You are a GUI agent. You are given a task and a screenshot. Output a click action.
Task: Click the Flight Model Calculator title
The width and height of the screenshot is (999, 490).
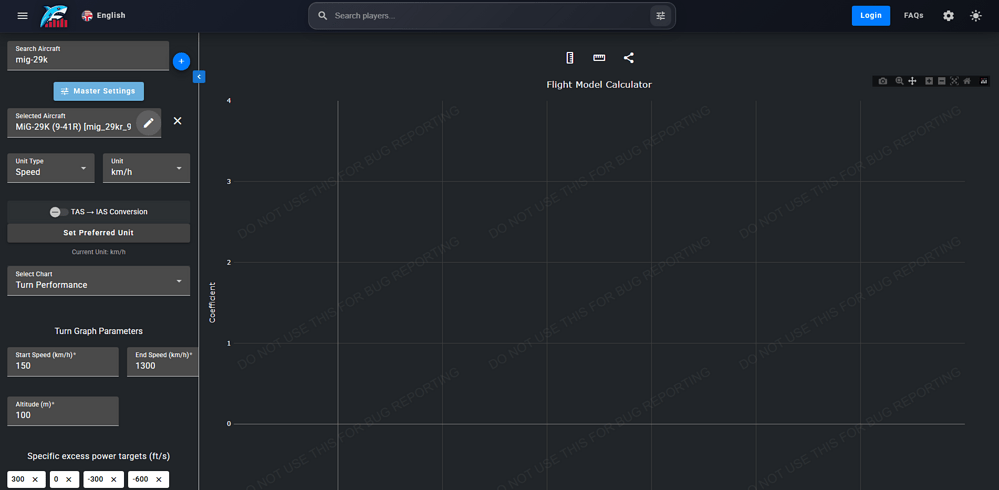[599, 84]
